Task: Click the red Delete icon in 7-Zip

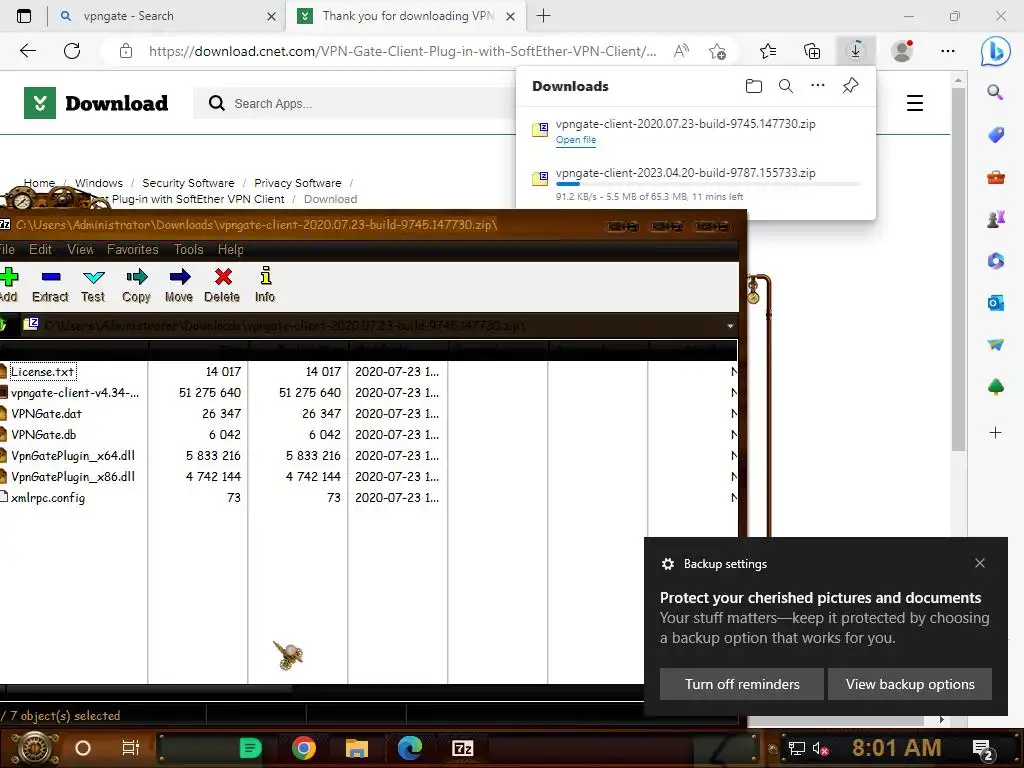Action: [223, 277]
